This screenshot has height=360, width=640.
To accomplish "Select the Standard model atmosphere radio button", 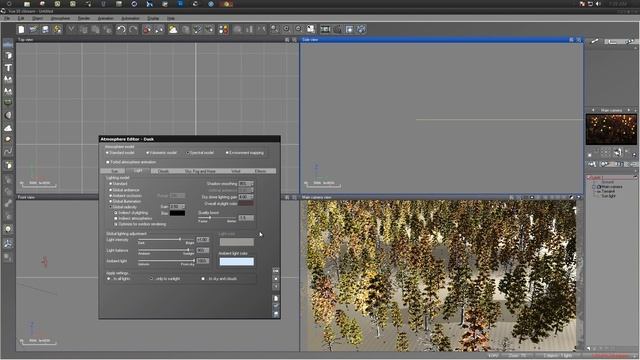I will point(107,153).
